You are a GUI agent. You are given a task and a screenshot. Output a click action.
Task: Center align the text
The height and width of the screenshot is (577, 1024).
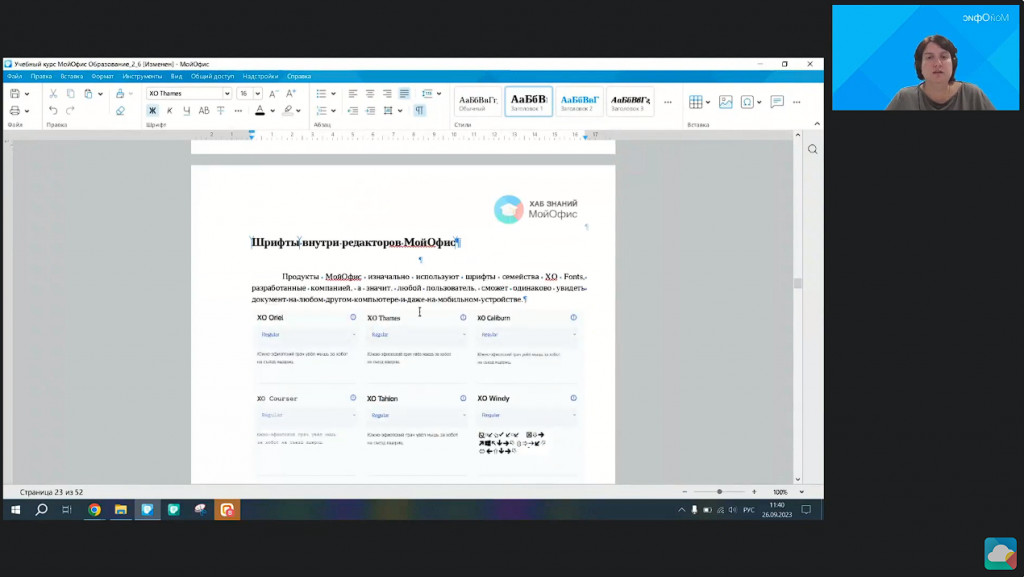pos(370,93)
